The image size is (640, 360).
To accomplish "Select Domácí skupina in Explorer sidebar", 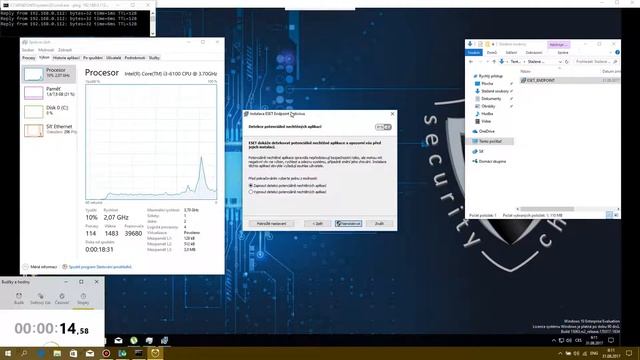I will pos(489,162).
